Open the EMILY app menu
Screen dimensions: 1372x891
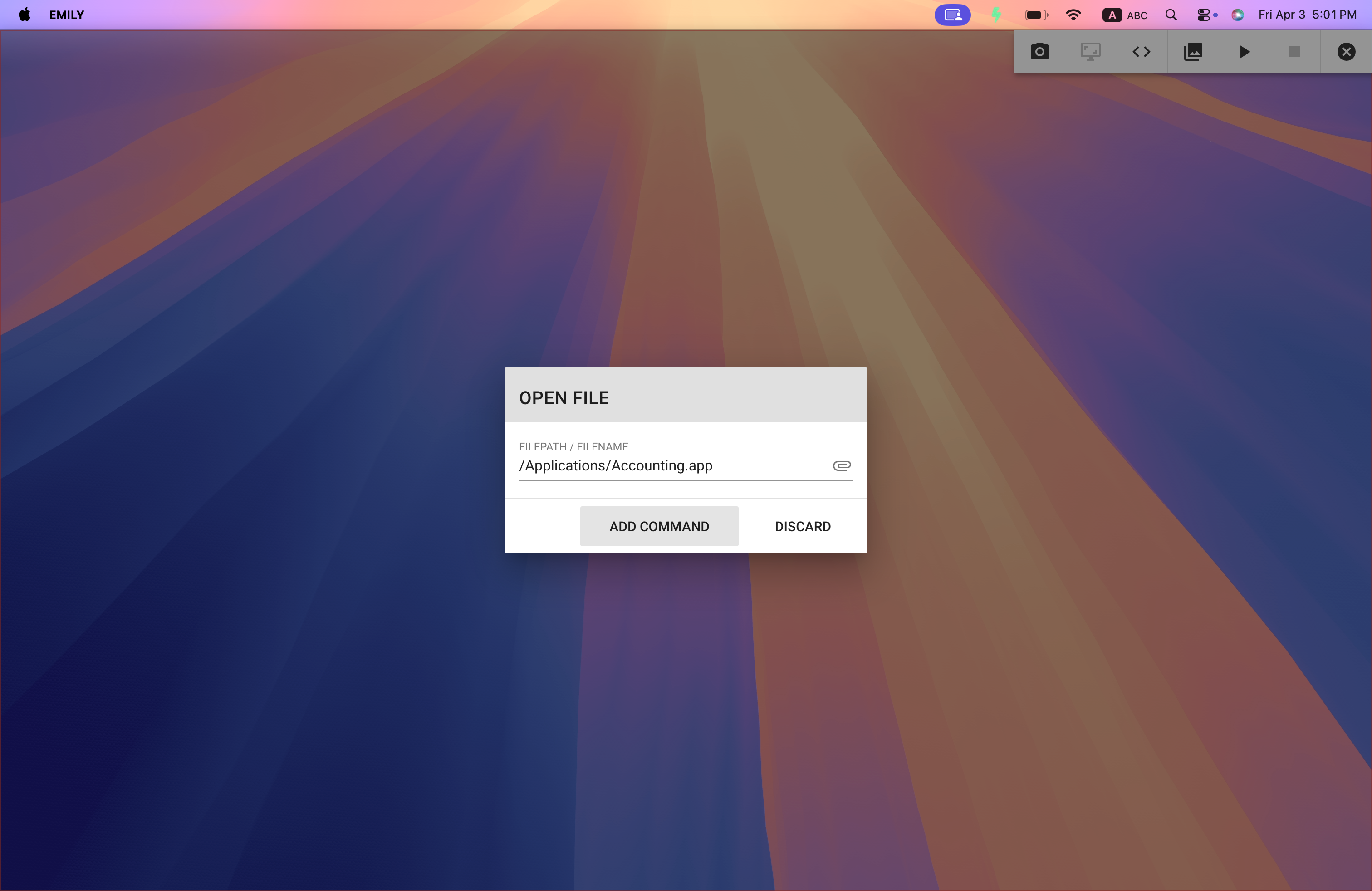point(66,15)
